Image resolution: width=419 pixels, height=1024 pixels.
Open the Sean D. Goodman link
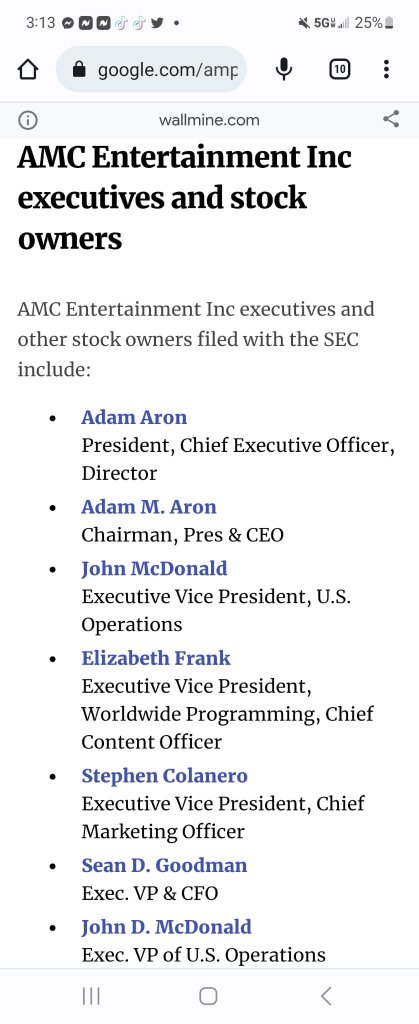coord(164,865)
